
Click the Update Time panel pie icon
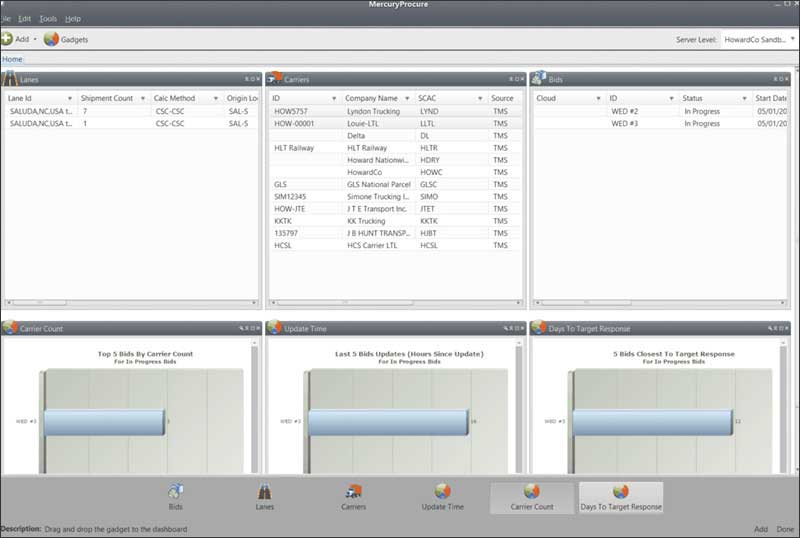[274, 328]
